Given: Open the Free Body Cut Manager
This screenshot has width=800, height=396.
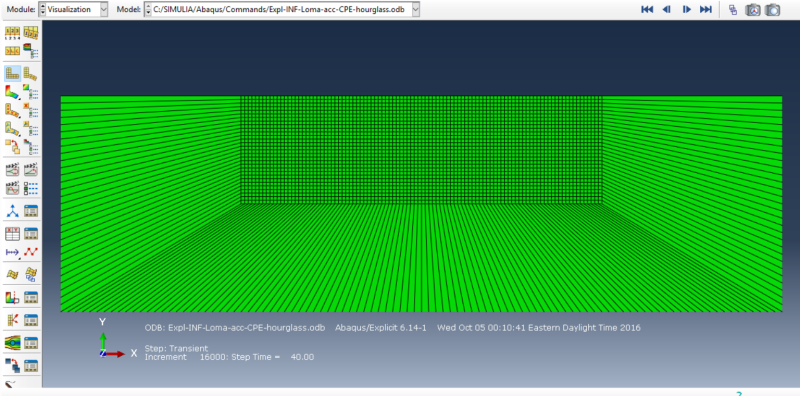Looking at the screenshot, I should pos(31,320).
